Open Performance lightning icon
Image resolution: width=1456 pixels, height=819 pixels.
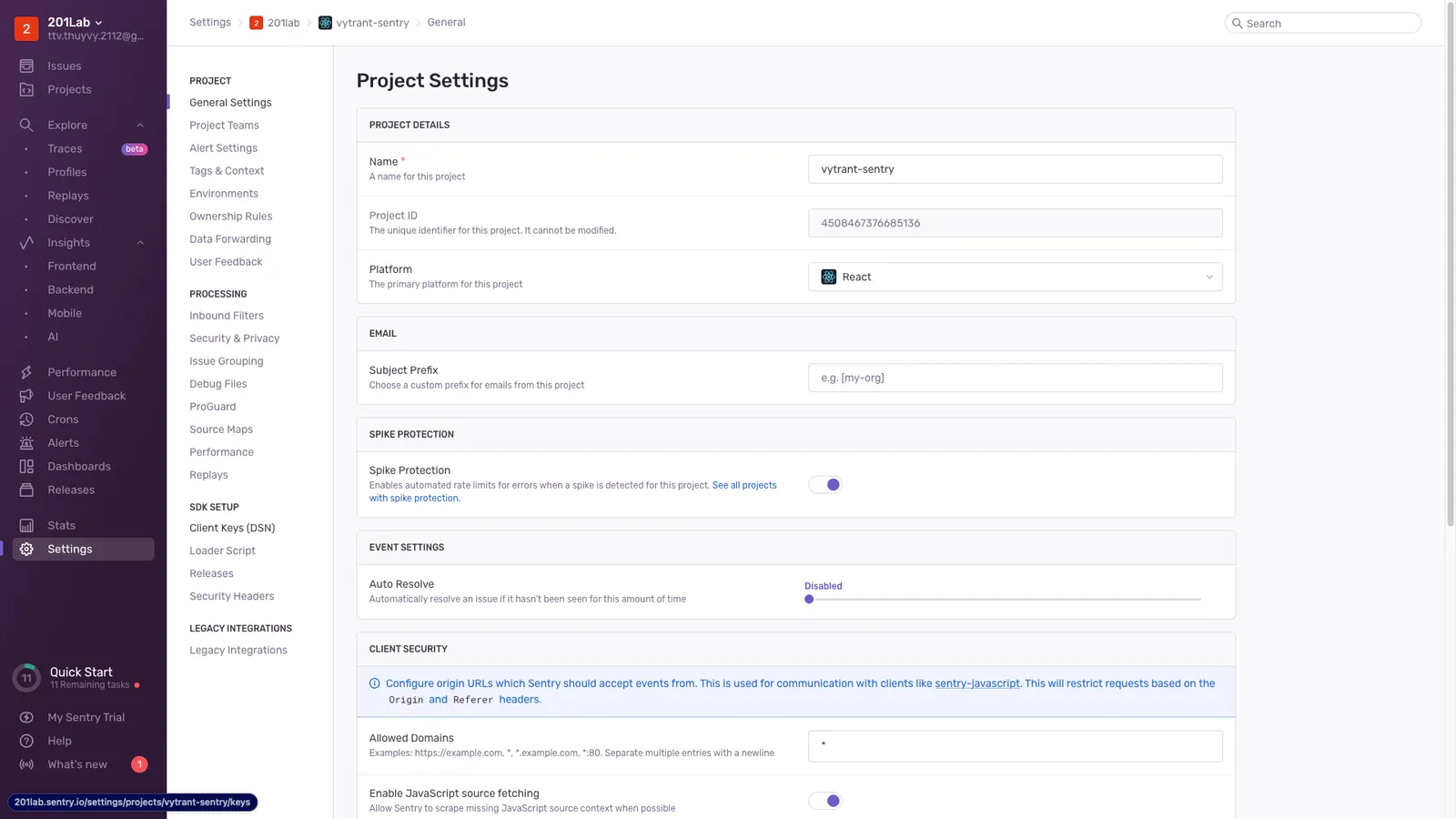[26, 372]
